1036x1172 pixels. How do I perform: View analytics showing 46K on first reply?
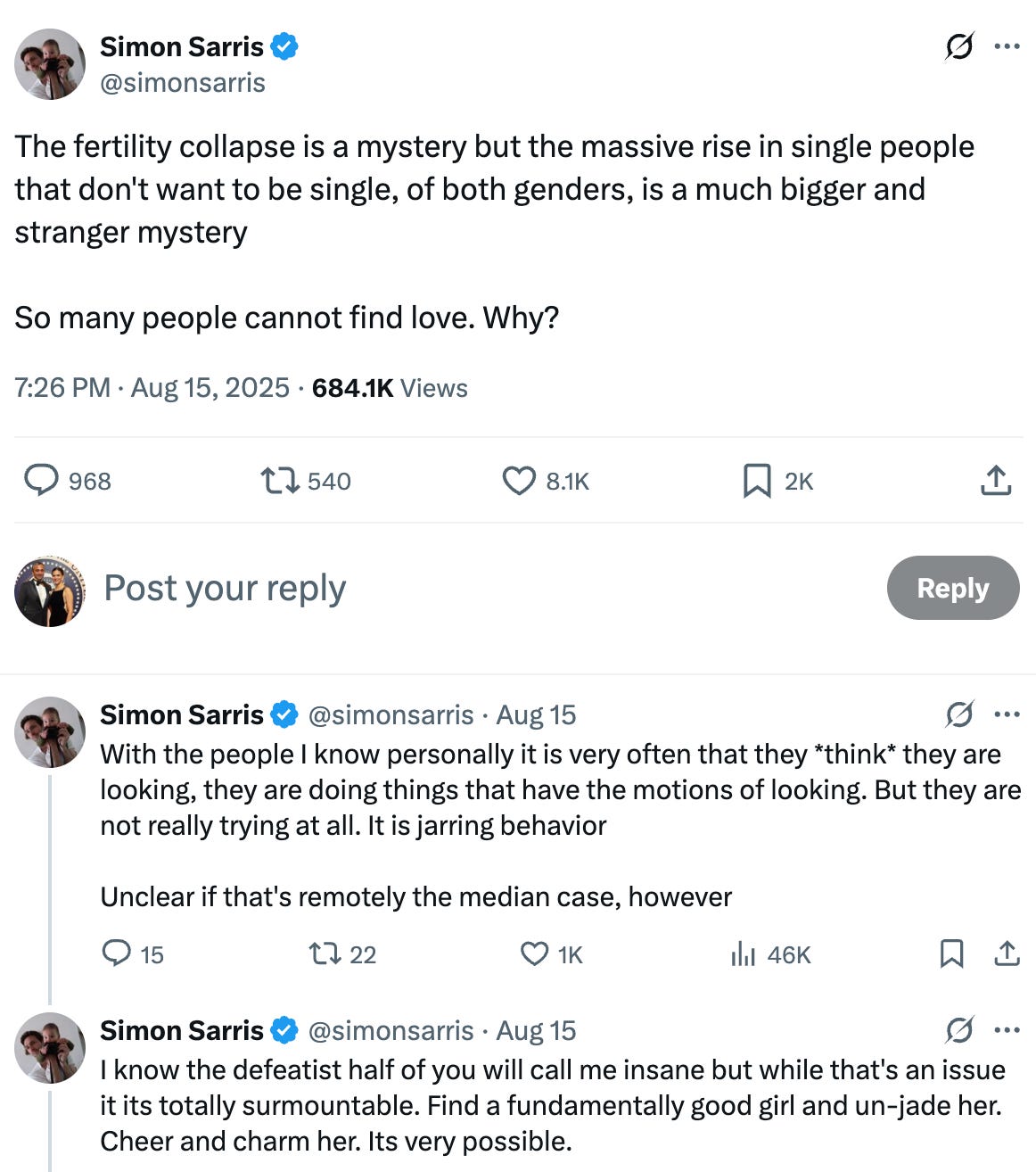coord(744,954)
